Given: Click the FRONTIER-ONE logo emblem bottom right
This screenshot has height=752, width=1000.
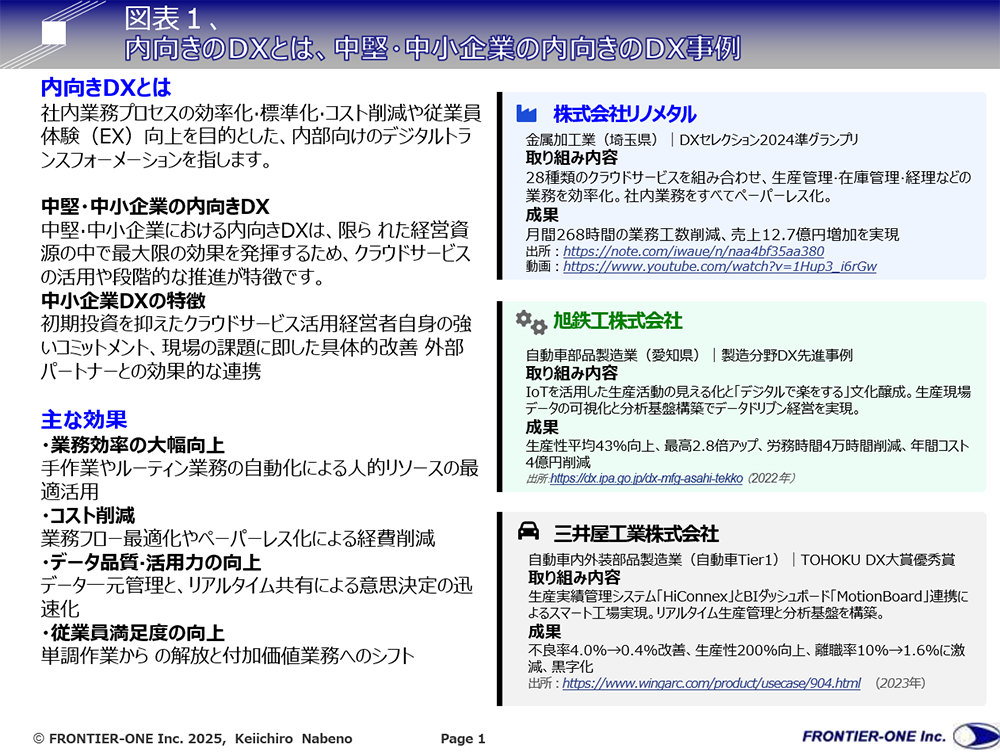Looking at the screenshot, I should click(x=974, y=733).
